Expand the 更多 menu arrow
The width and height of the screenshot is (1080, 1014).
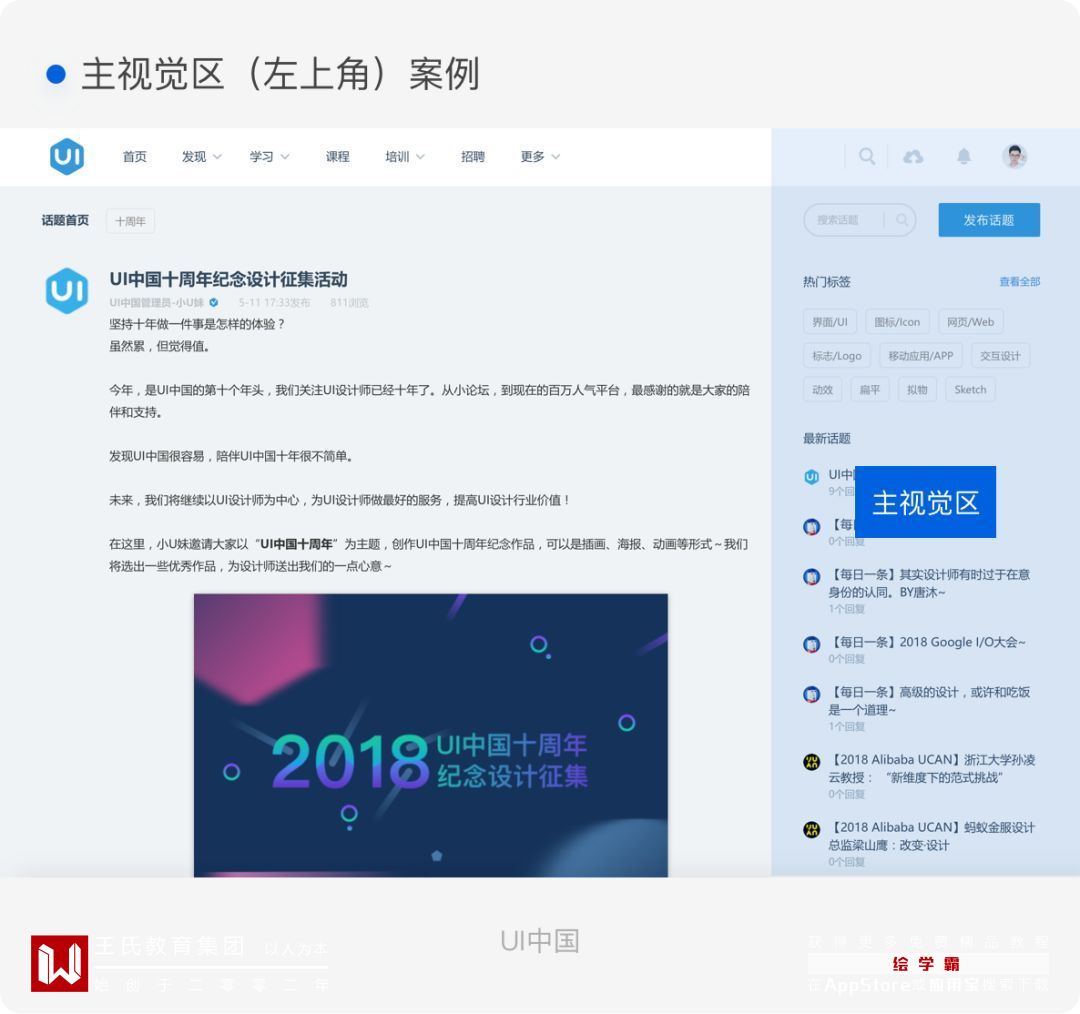(556, 157)
